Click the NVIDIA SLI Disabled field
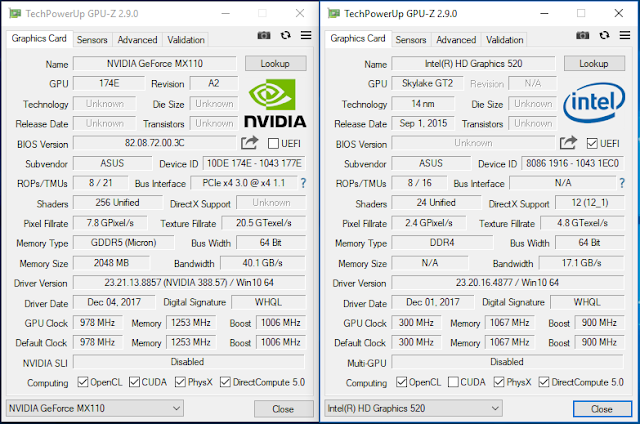Viewport: 640px width, 424px height. 189,362
